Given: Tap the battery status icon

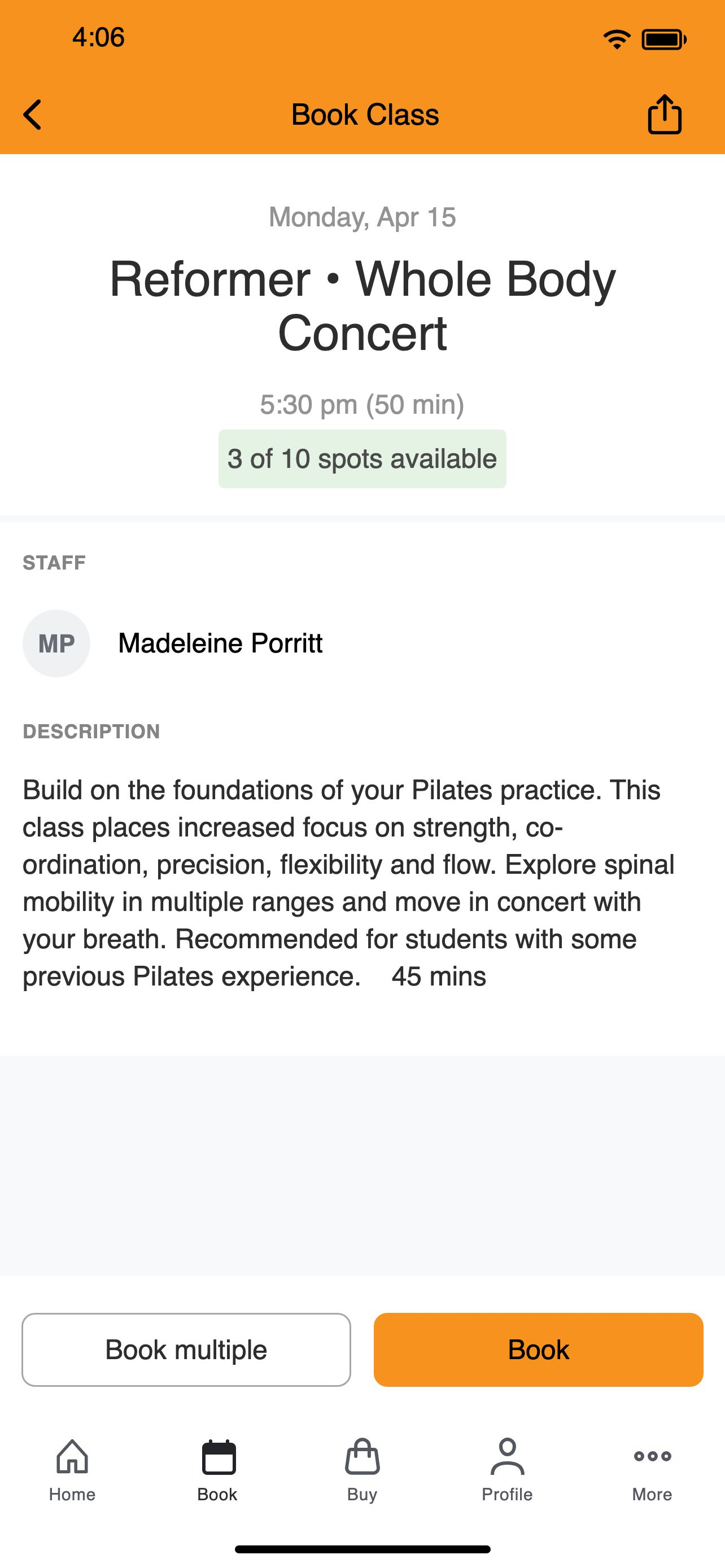Looking at the screenshot, I should 664,40.
